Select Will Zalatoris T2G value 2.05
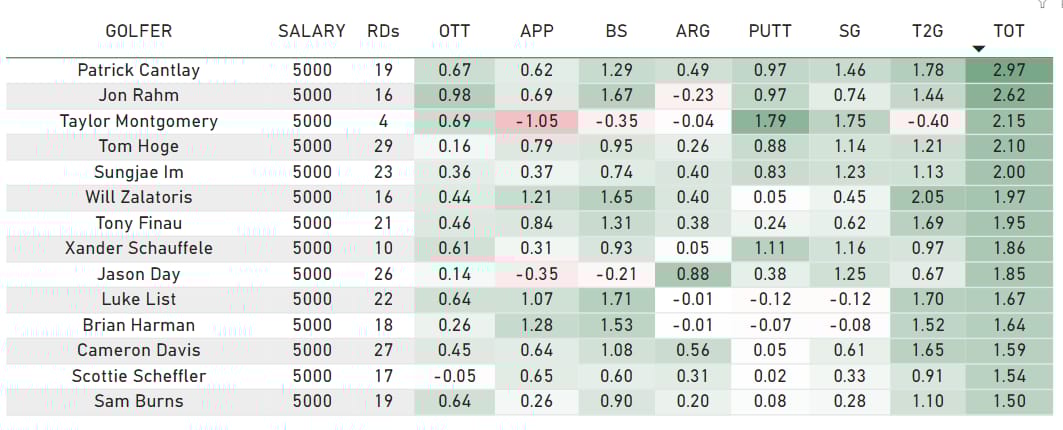 tap(927, 197)
